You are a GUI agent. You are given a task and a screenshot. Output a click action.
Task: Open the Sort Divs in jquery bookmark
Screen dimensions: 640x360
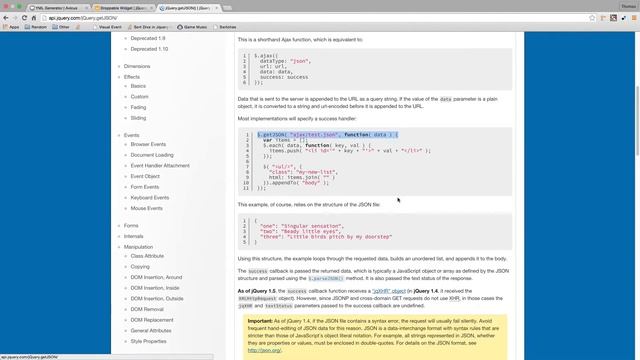click(x=148, y=27)
